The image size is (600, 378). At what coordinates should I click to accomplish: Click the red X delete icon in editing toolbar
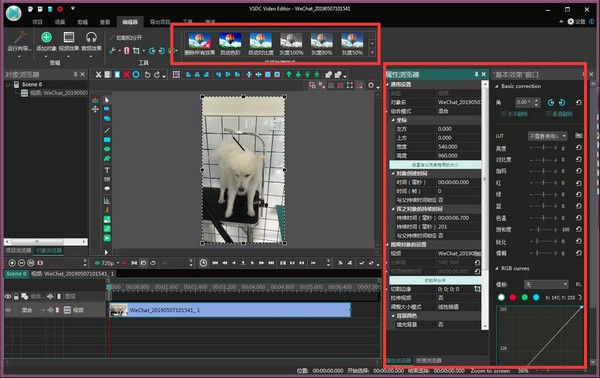(x=126, y=75)
